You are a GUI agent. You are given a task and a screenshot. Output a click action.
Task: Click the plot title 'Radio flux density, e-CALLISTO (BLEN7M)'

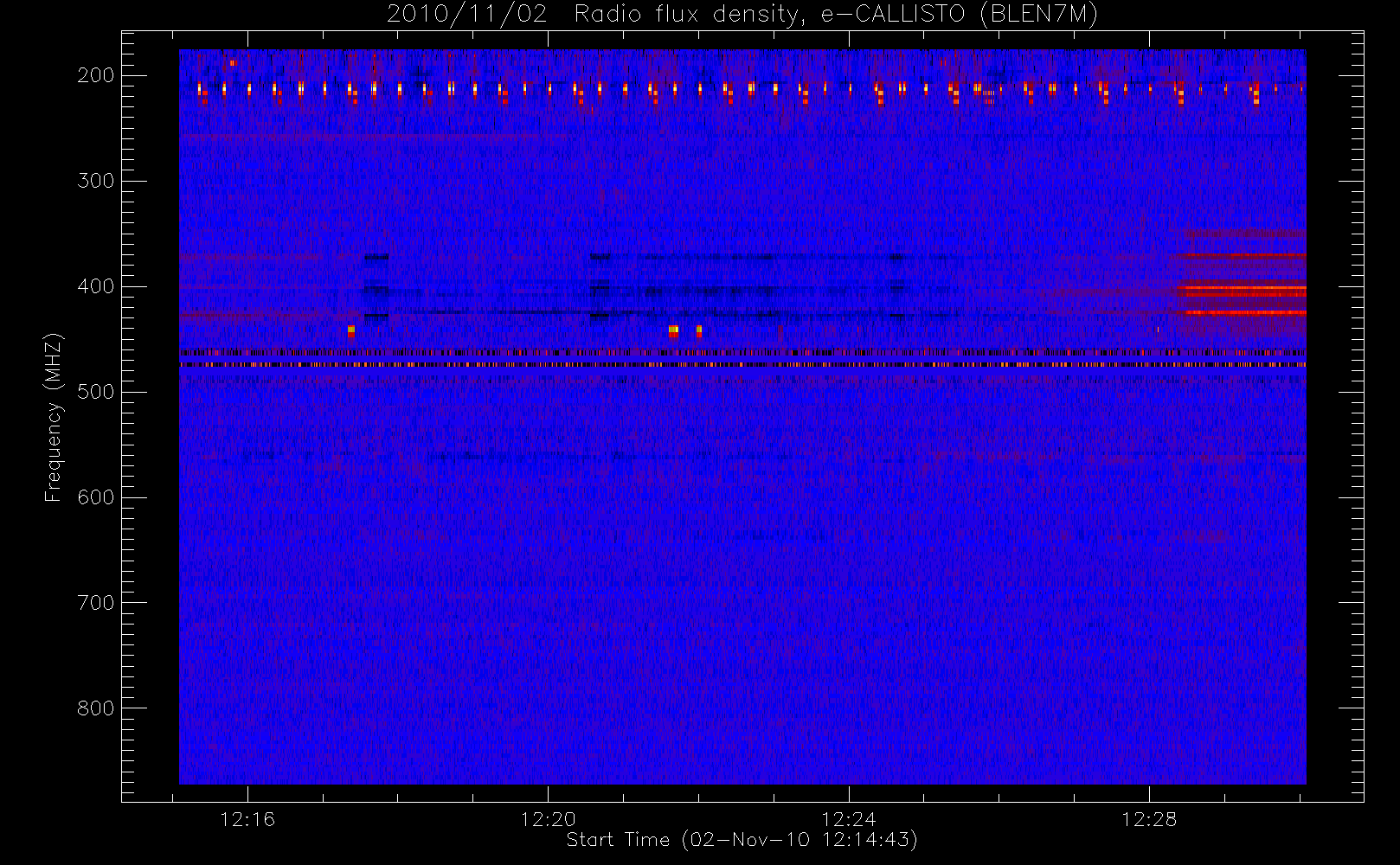836,15
